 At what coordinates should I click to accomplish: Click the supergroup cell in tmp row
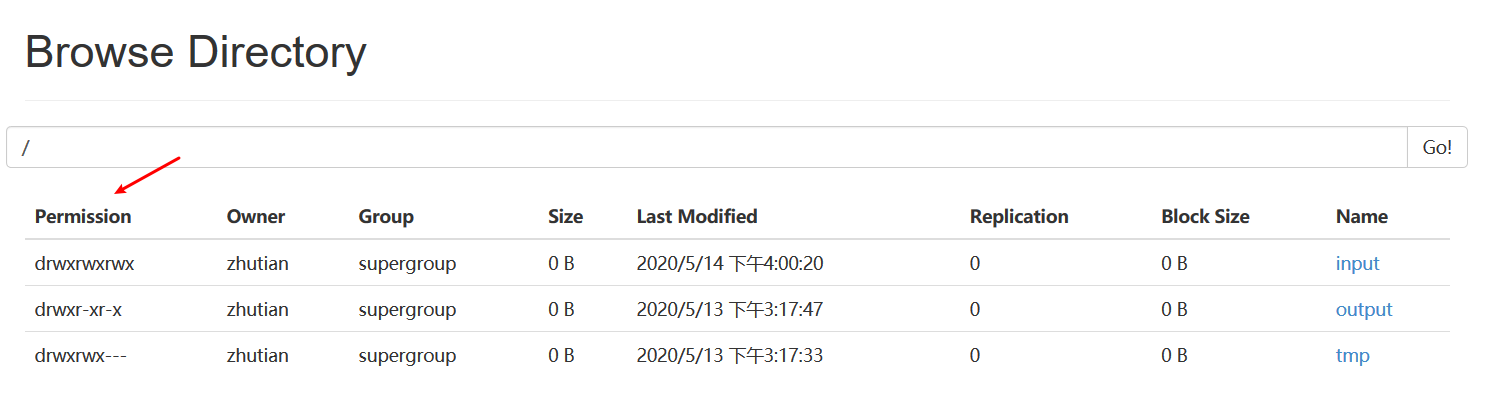pos(407,356)
